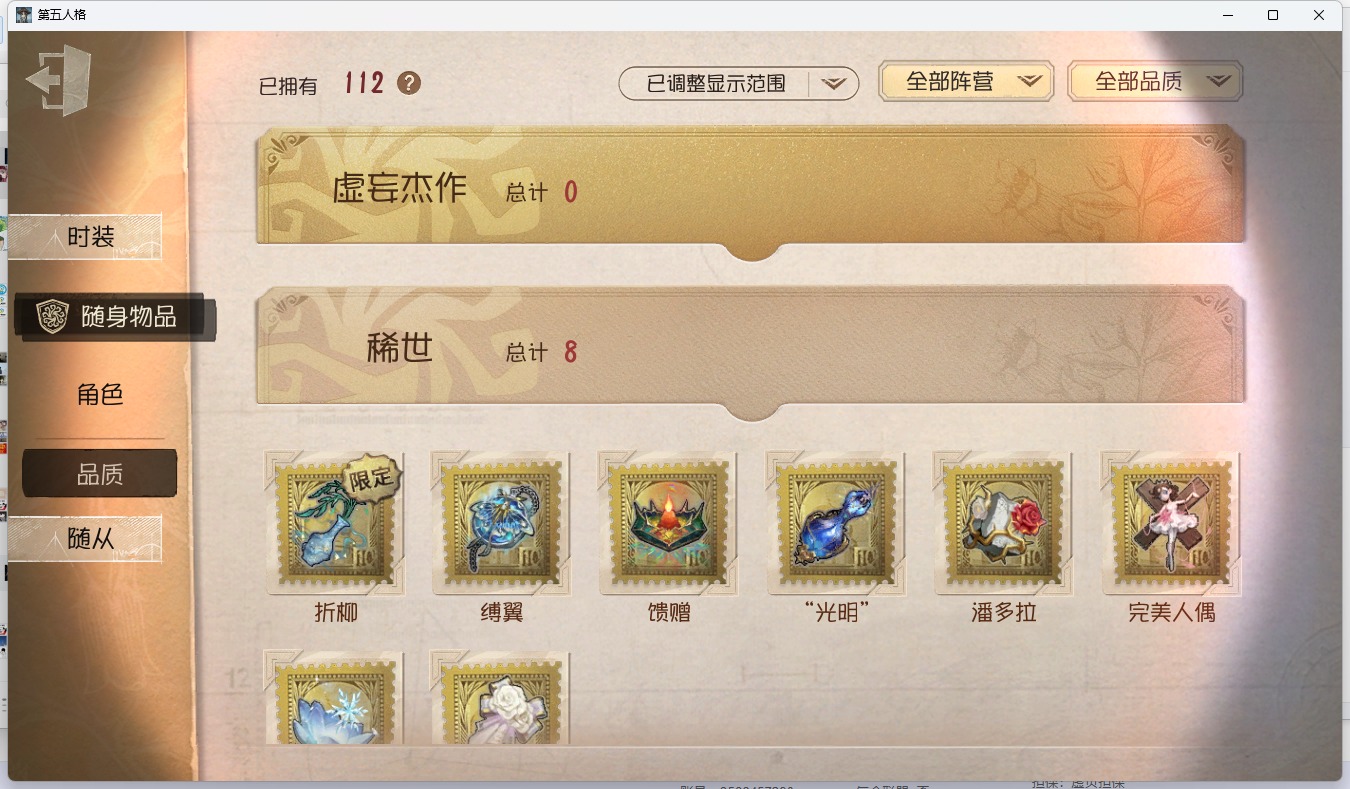
Task: Sort by 角色 in sidebar
Action: [100, 394]
